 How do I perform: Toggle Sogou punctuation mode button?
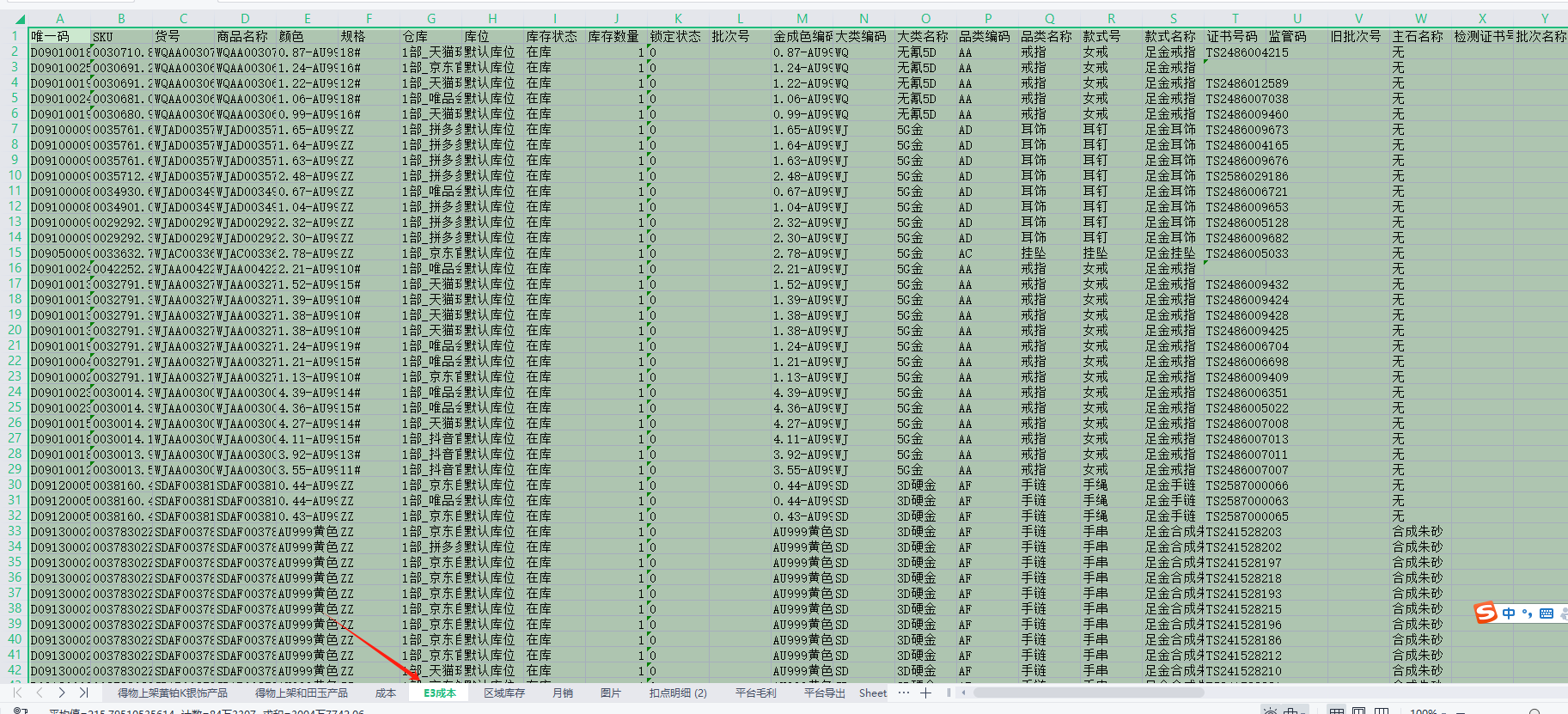point(1527,613)
